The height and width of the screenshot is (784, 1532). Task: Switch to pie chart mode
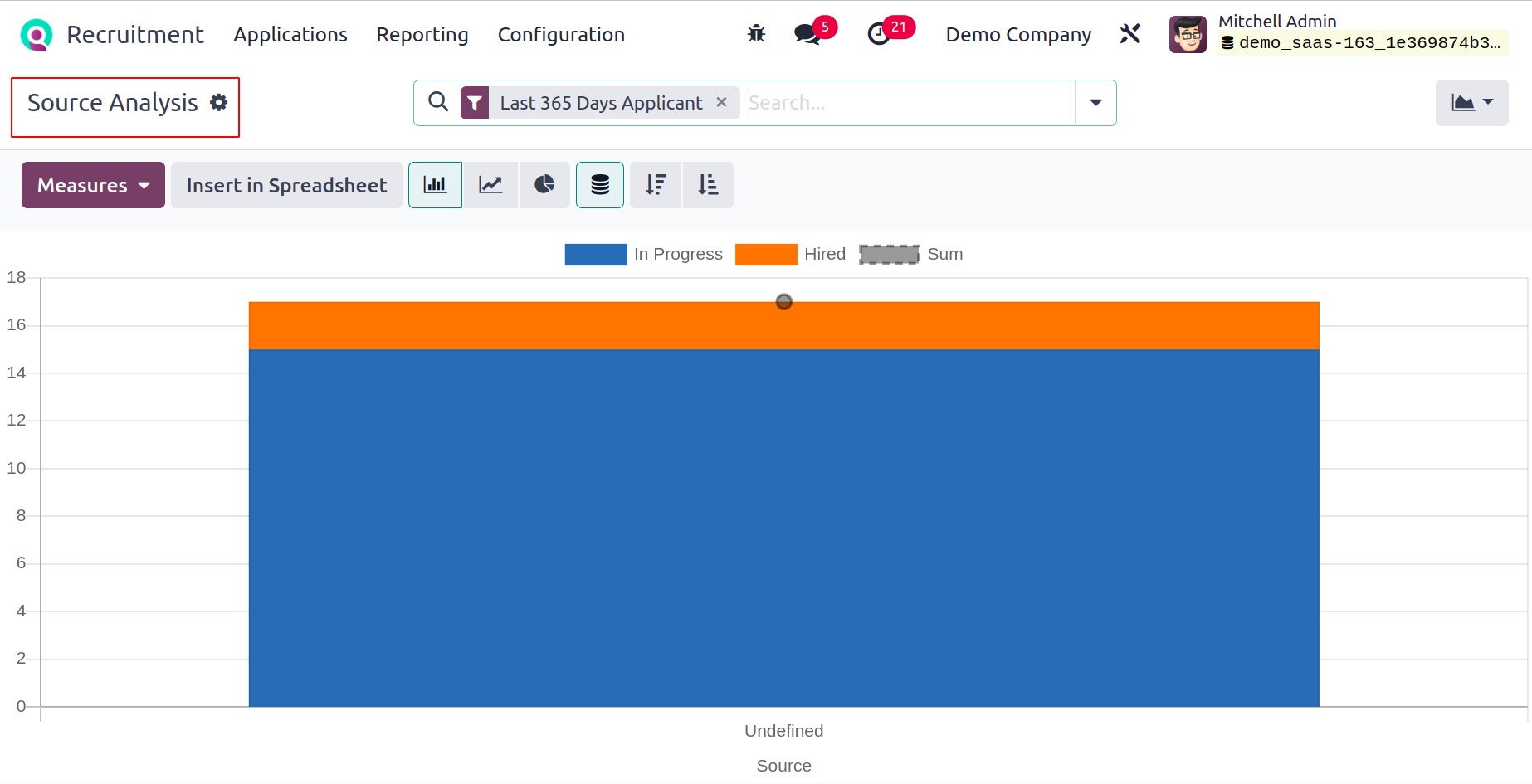(544, 185)
